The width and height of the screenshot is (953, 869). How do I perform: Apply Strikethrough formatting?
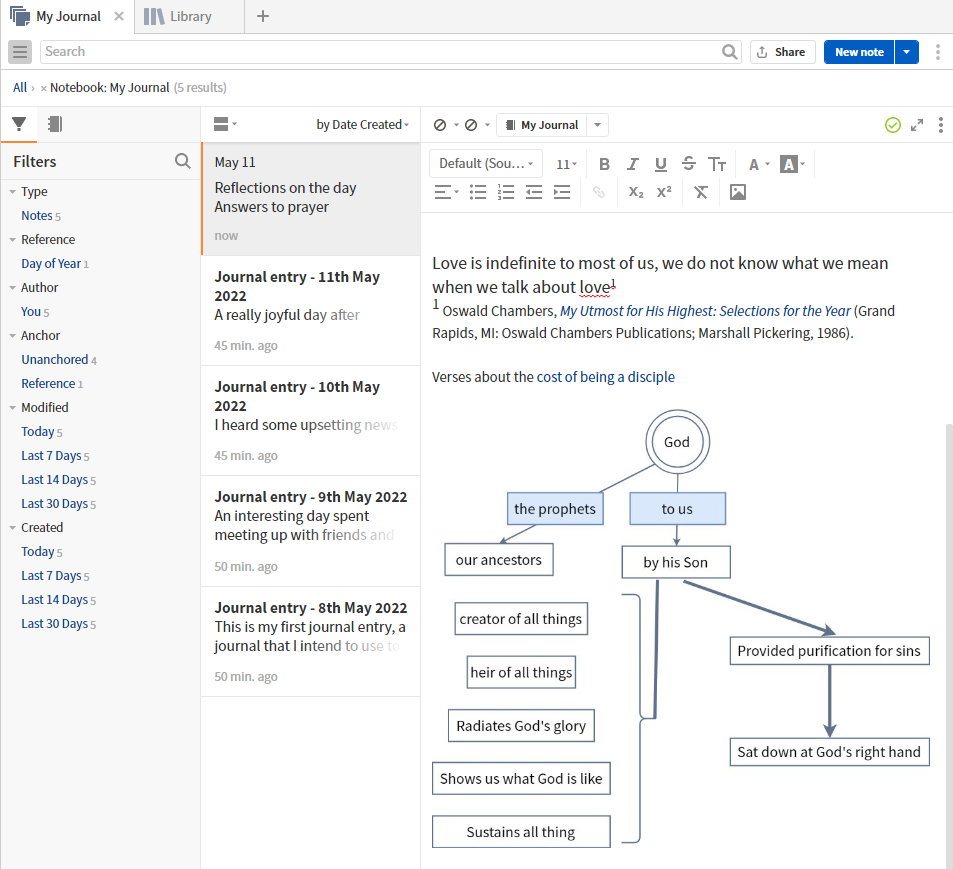[x=689, y=164]
